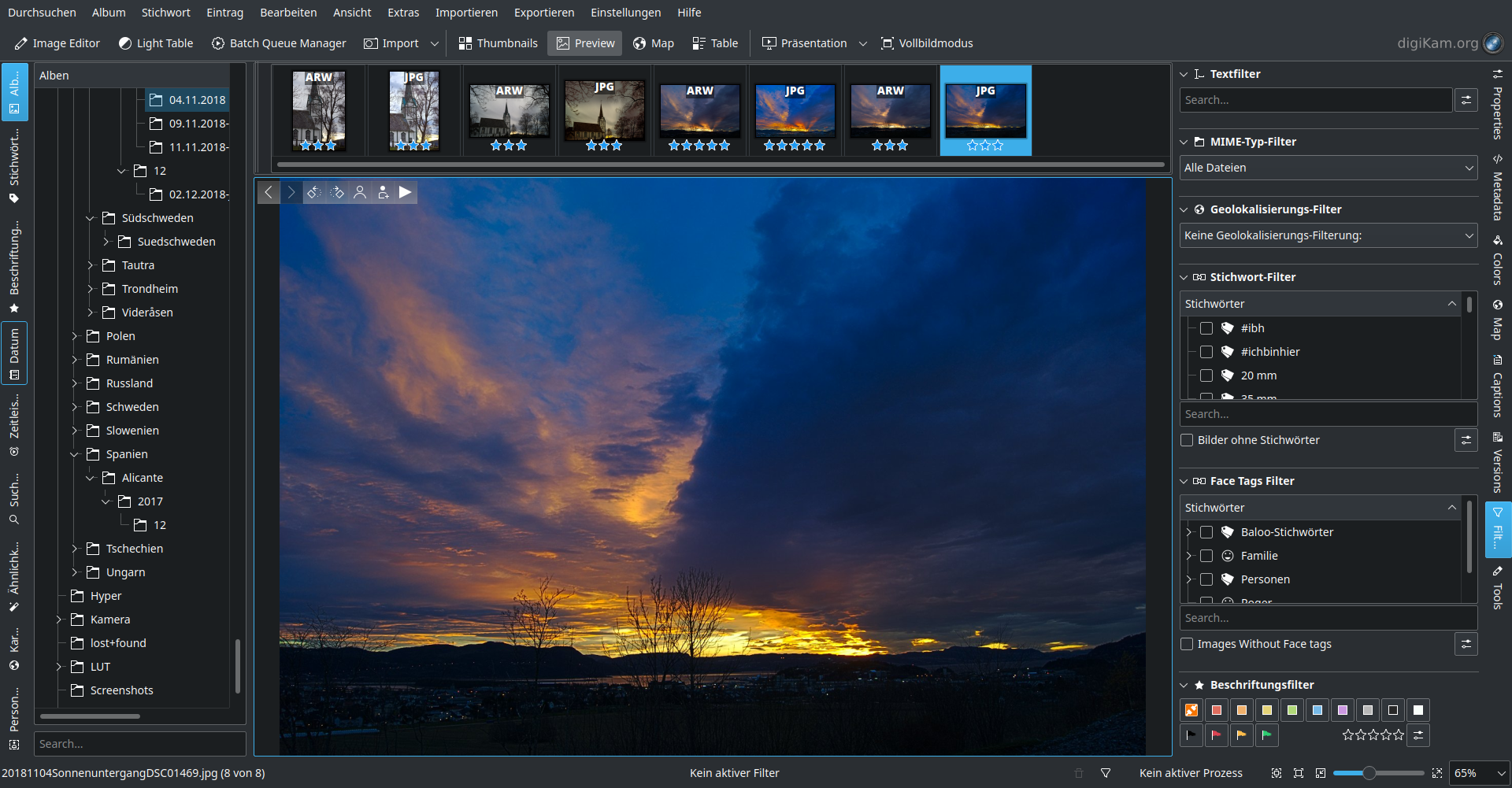This screenshot has width=1512, height=788.
Task: Filter by the blue color label
Action: [x=1317, y=710]
